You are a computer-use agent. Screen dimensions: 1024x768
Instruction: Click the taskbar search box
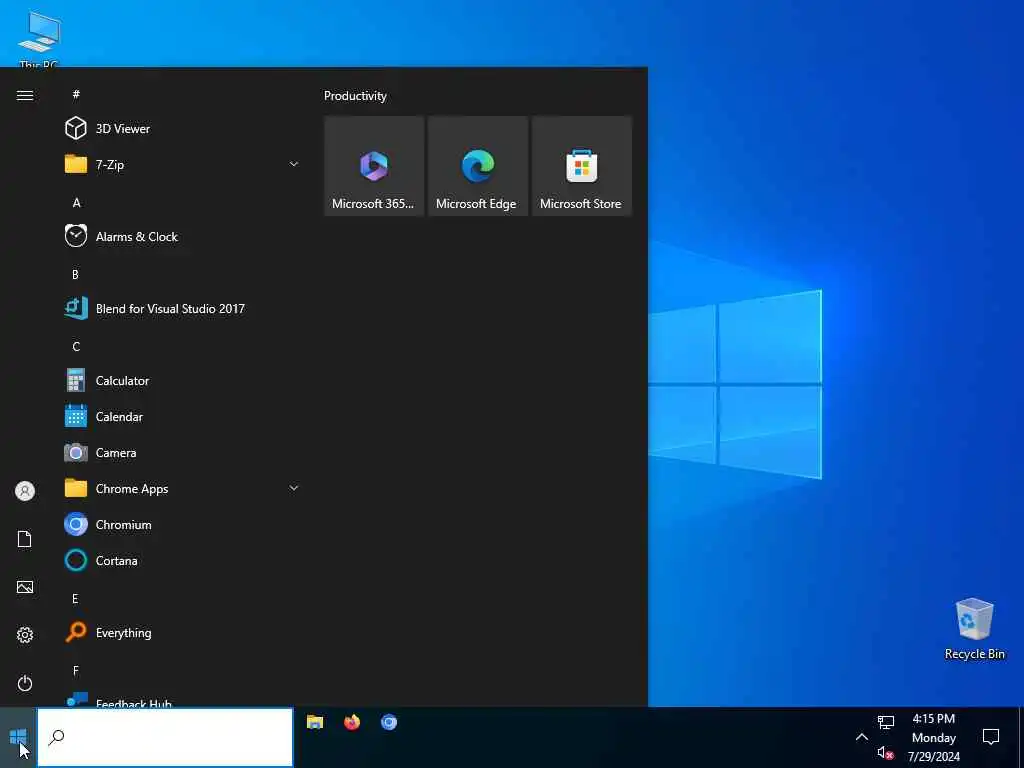pyautogui.click(x=165, y=737)
